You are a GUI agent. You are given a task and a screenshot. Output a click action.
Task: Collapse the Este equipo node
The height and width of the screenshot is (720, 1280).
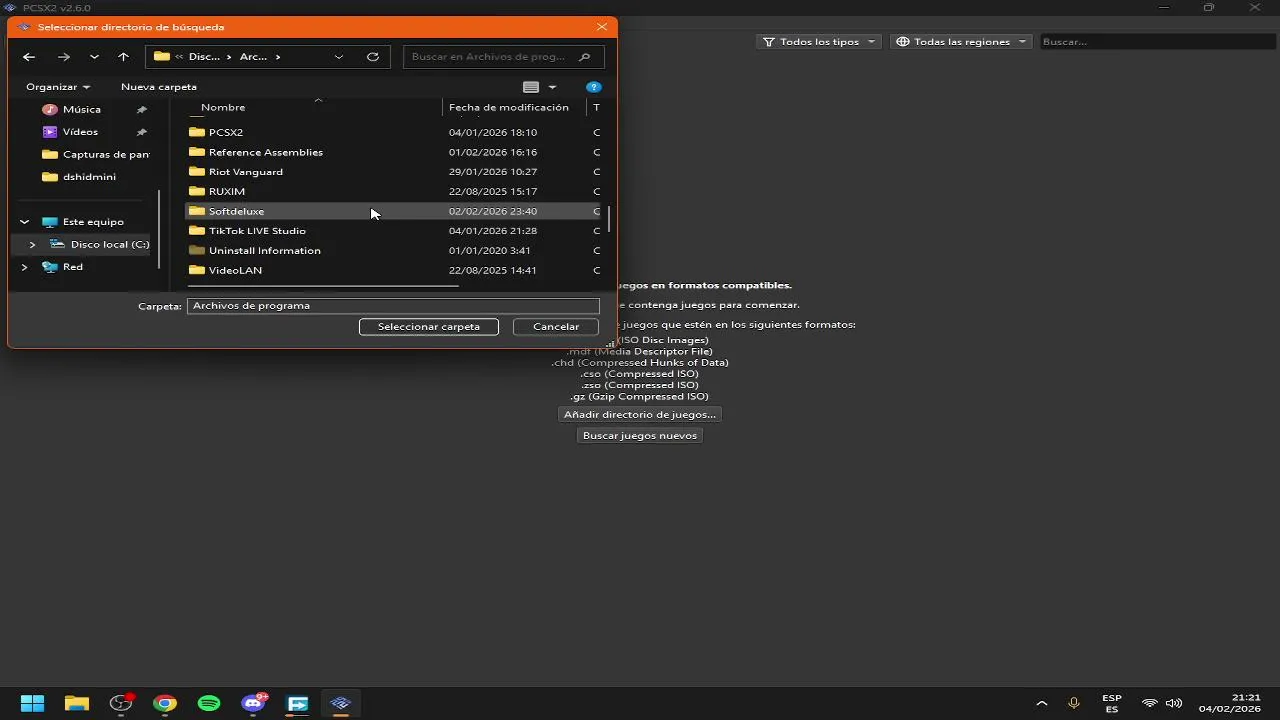(x=24, y=222)
